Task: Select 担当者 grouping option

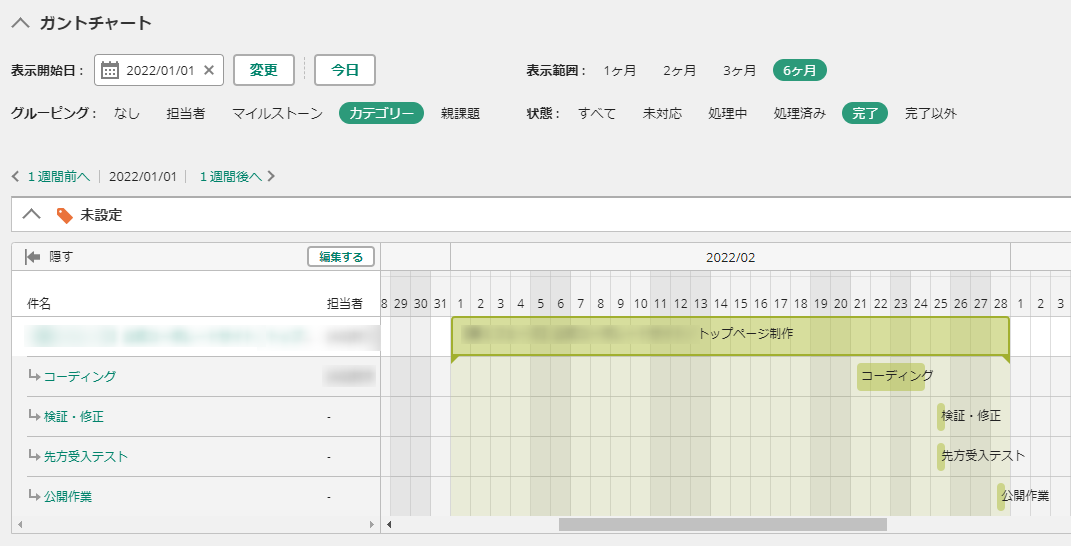Action: pyautogui.click(x=186, y=113)
